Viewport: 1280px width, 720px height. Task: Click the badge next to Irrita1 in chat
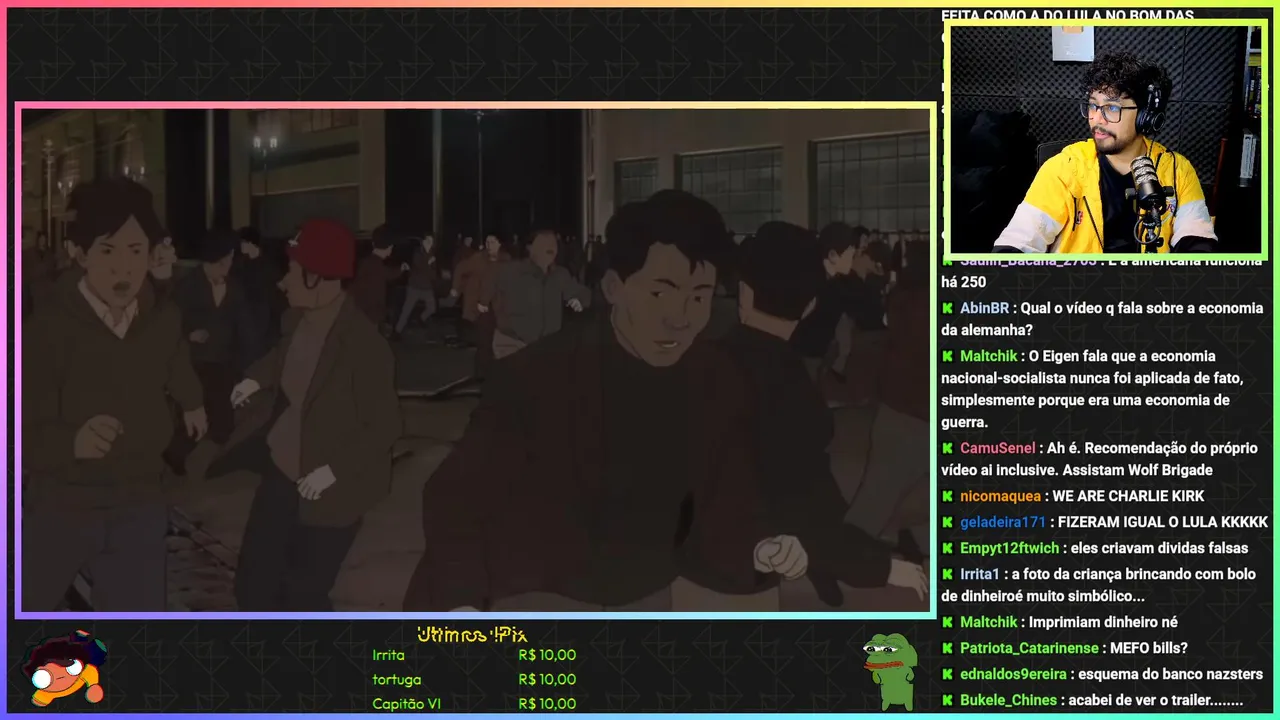(947, 574)
